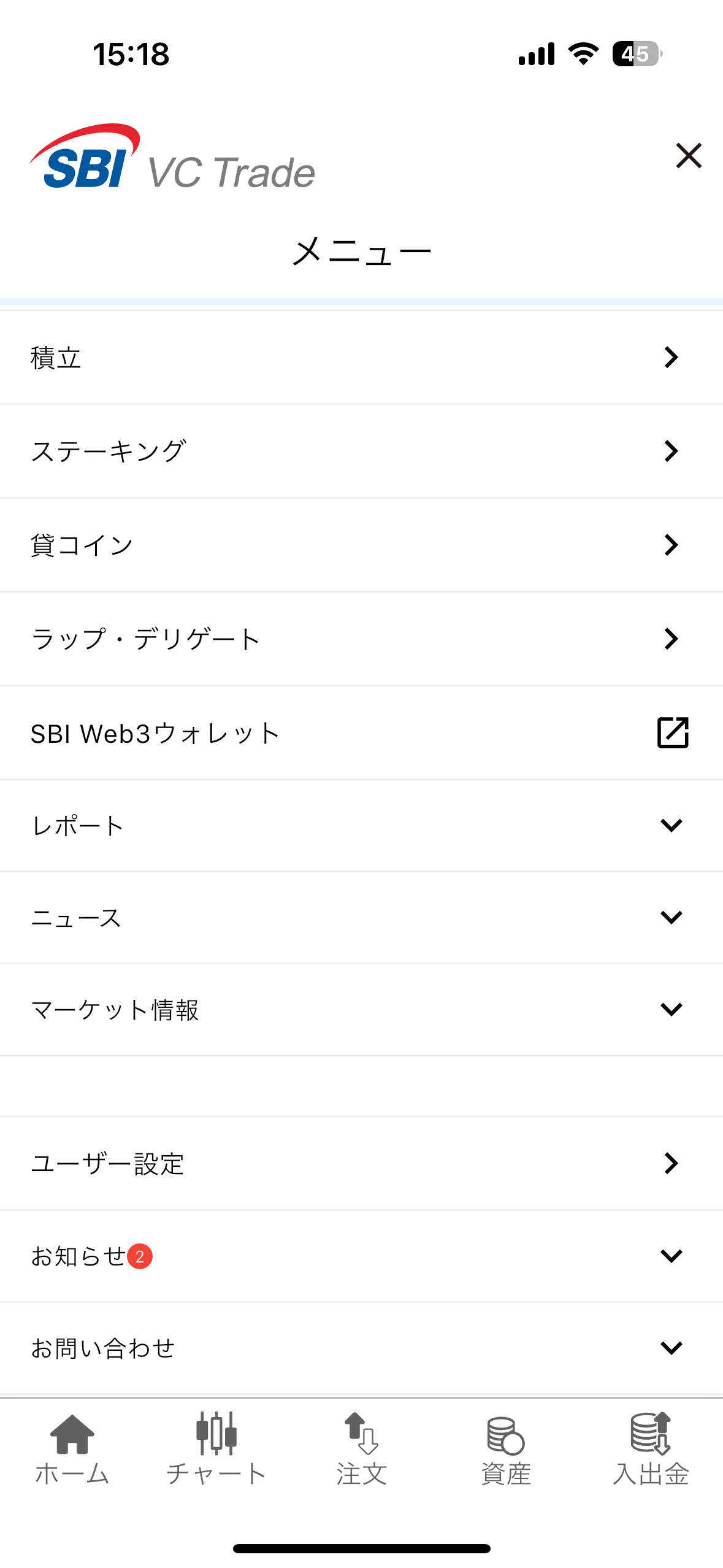Tap the Order (注文) arrows icon
The image size is (723, 1568).
[361, 1433]
